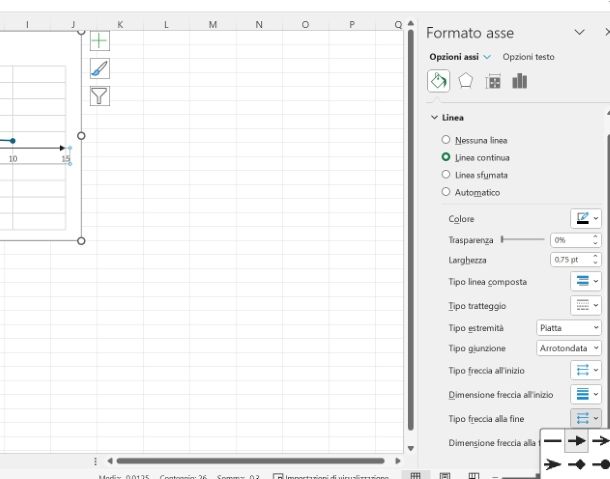The height and width of the screenshot is (479, 610).
Task: Click the data point marker on the chart line
Action: tap(13, 141)
